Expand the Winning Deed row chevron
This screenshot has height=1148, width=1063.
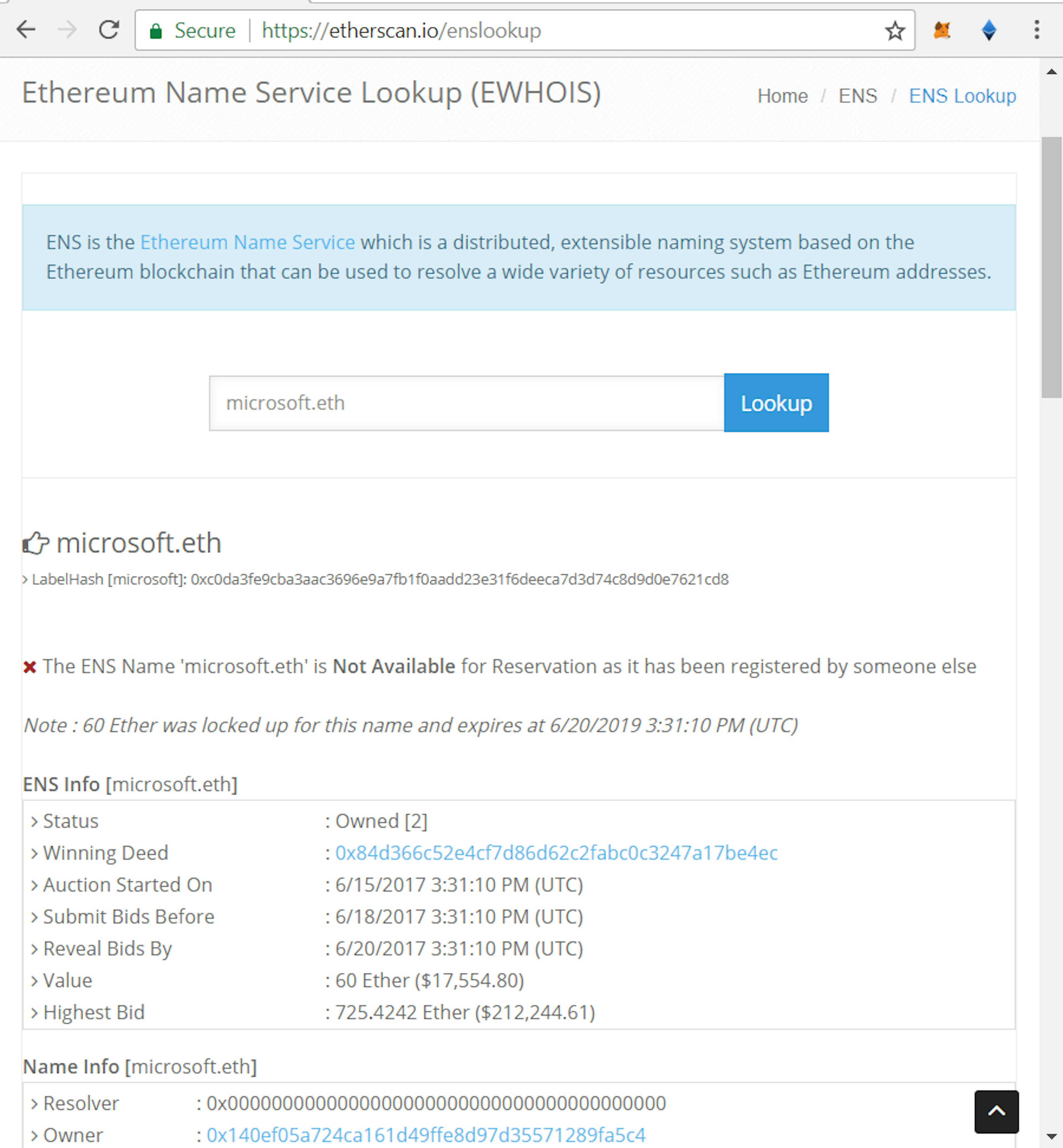[34, 853]
